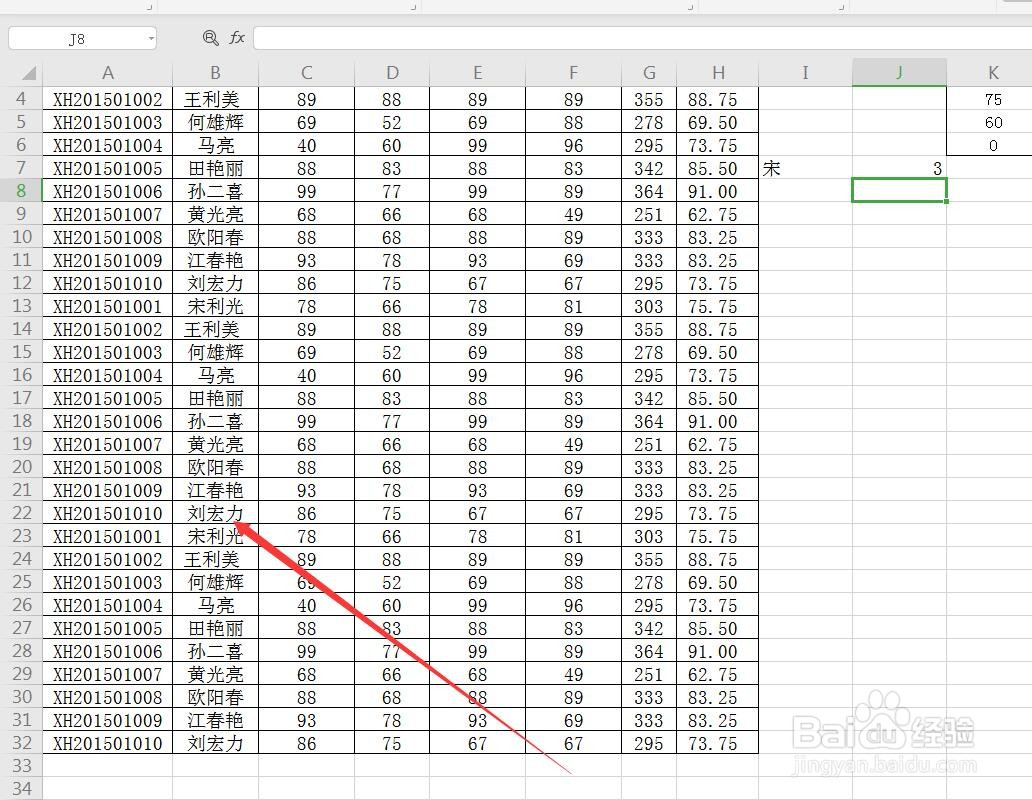Select column D header
Screen dimensions: 1032x800
pos(392,72)
